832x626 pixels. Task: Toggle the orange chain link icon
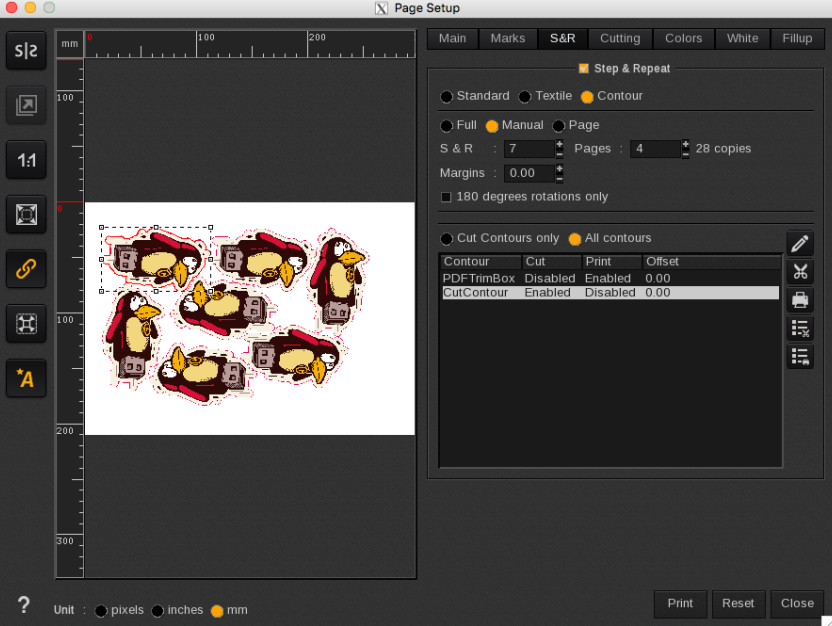[26, 267]
